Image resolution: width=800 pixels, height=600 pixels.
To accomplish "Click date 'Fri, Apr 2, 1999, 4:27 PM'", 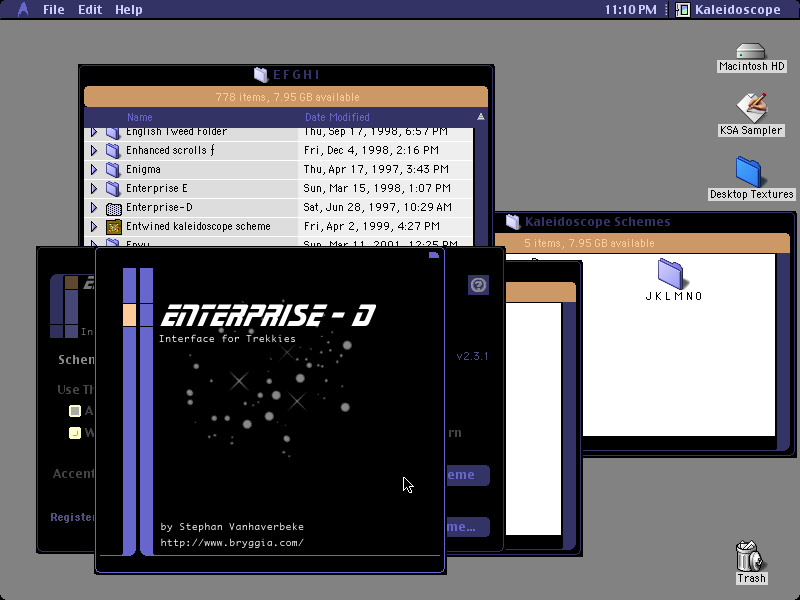I will 371,227.
